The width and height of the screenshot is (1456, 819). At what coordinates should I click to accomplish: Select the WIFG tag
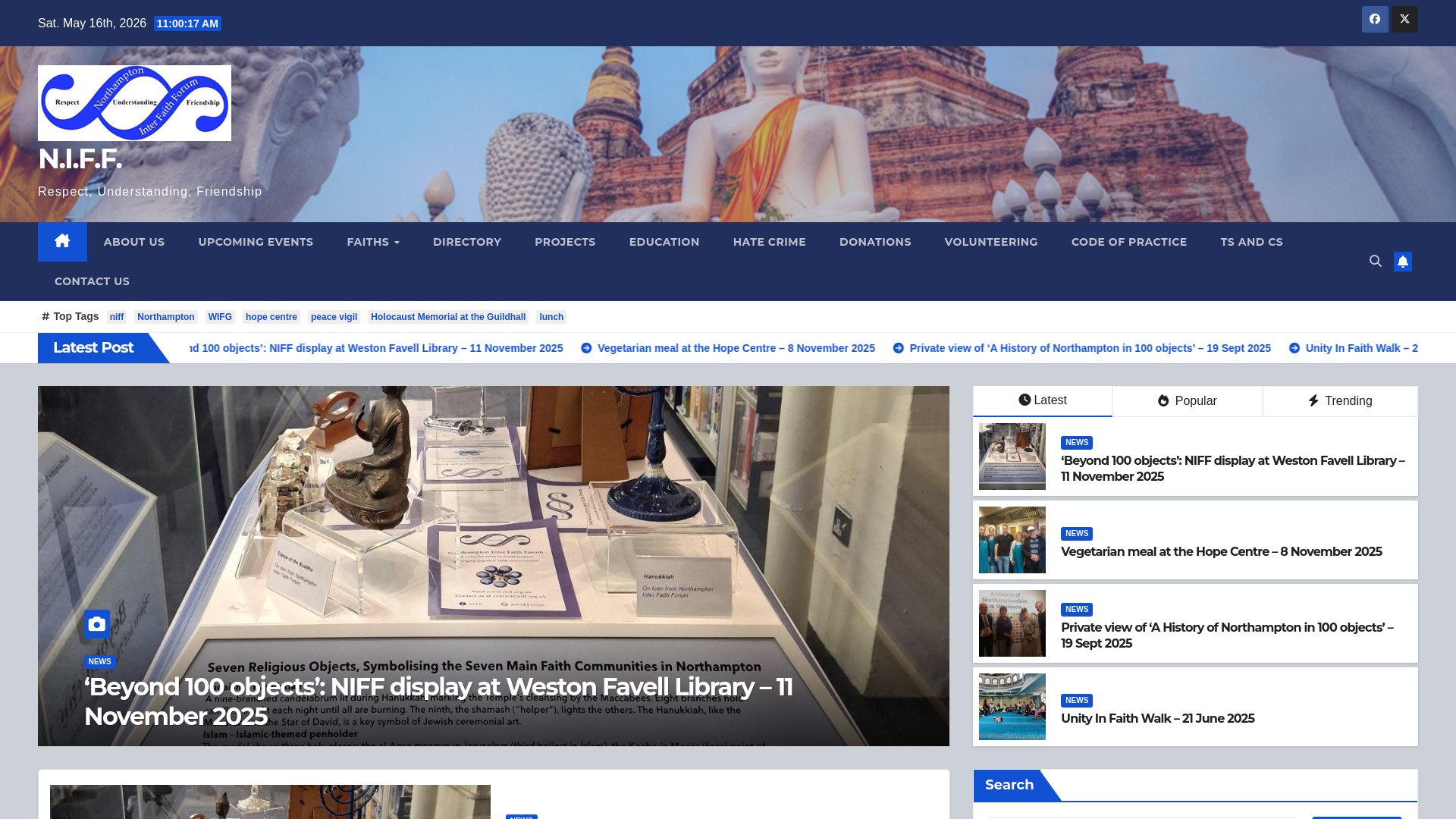220,317
